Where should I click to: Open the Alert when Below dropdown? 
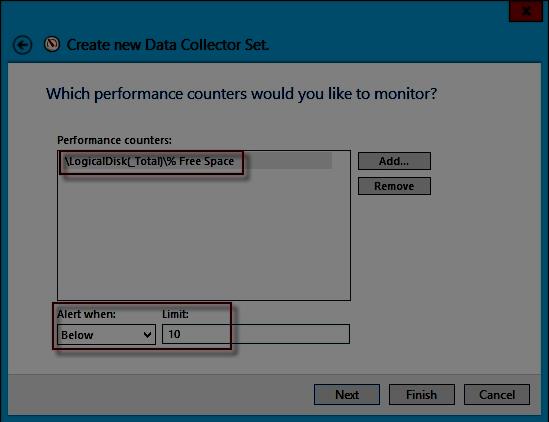point(106,335)
